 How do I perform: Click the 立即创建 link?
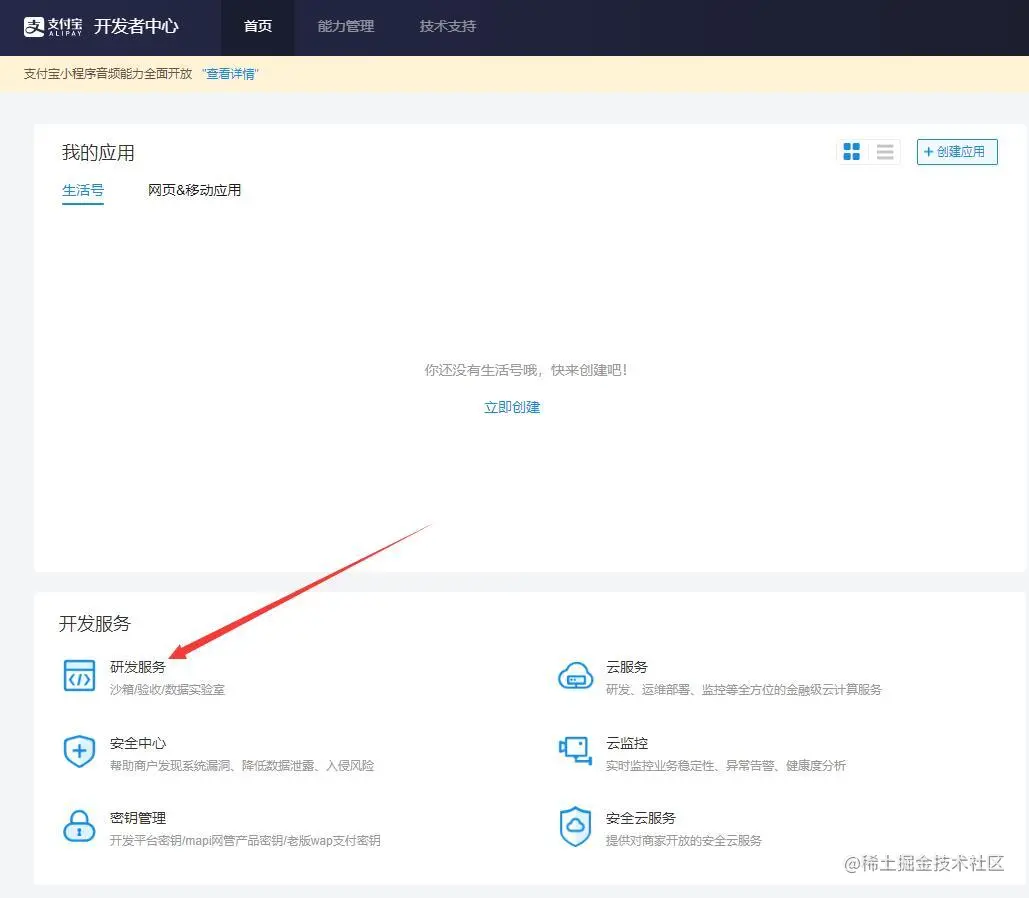[x=512, y=407]
